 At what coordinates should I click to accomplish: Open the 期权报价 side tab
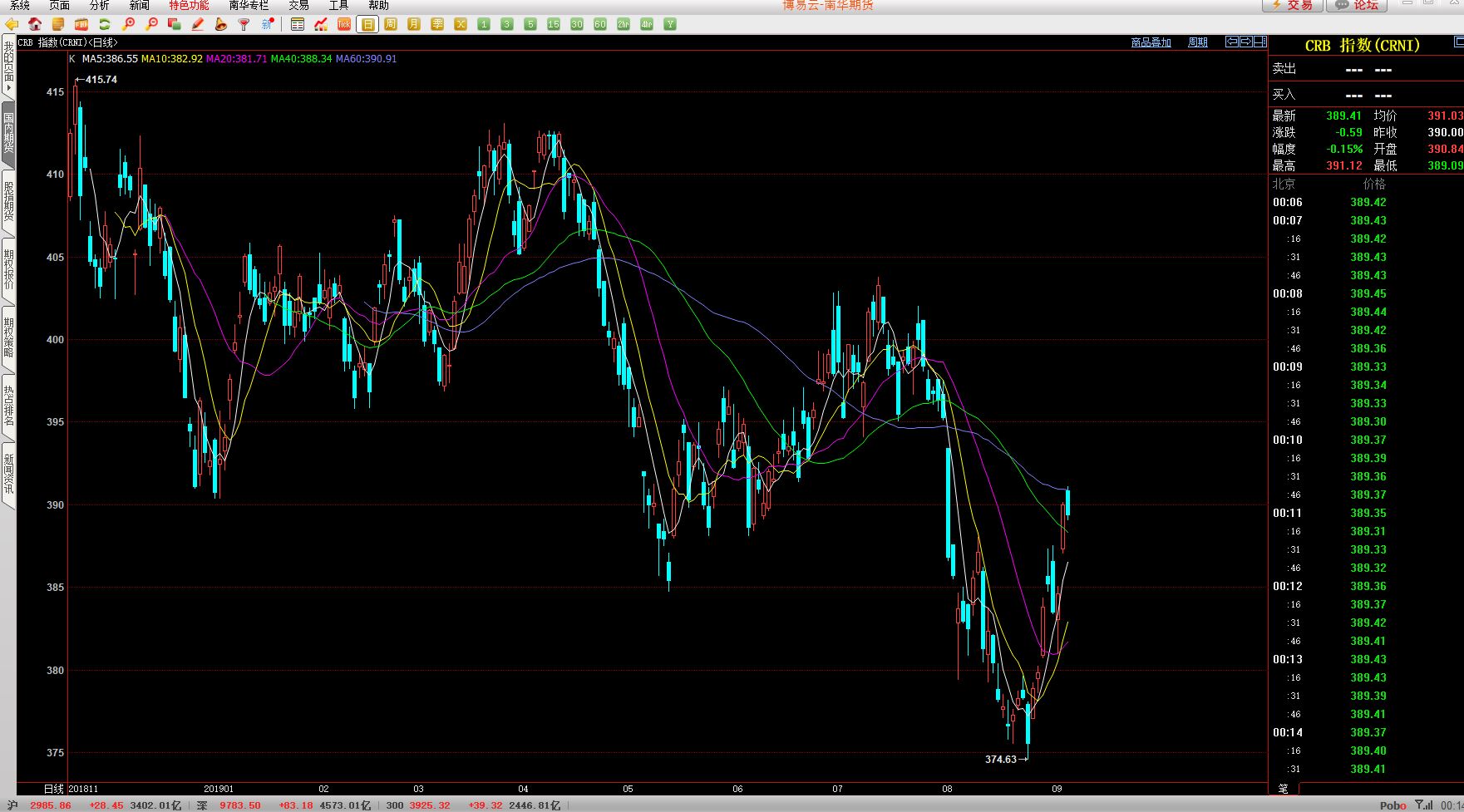[x=8, y=269]
